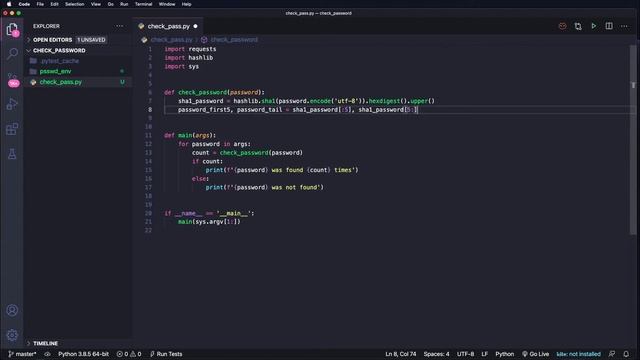
Task: Open Source Control view with pink badge
Action: 13,79
